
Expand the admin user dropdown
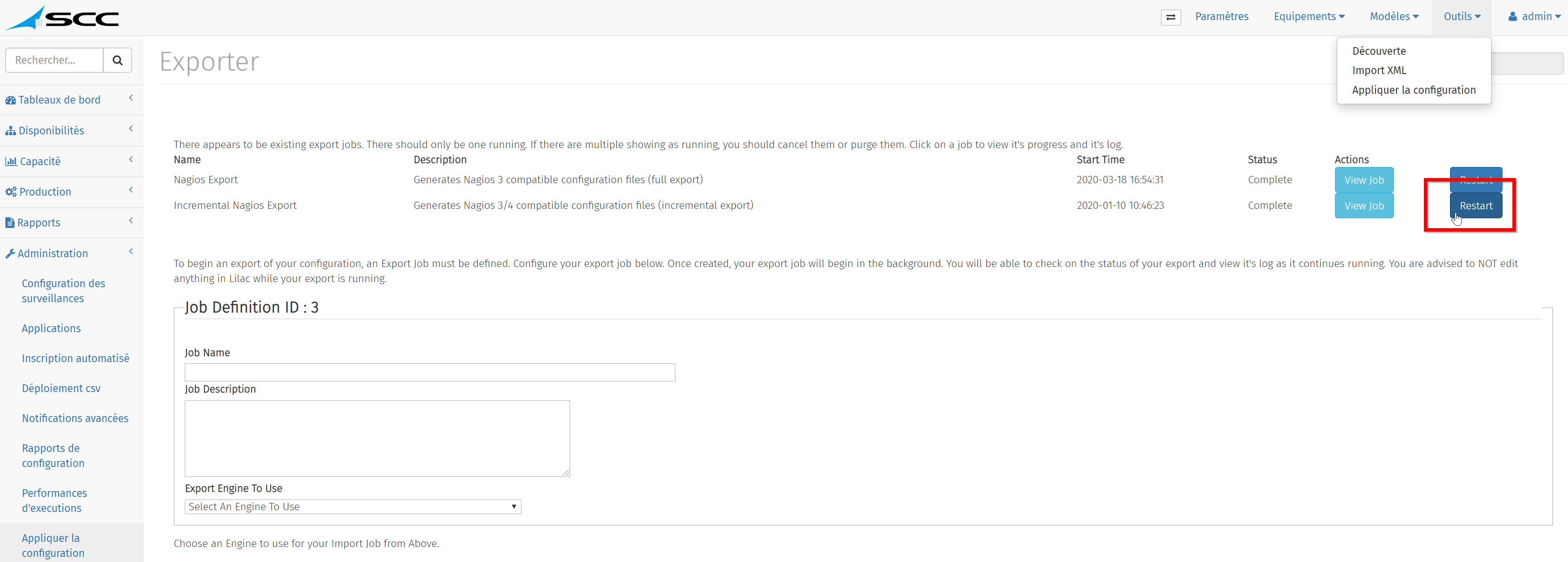pyautogui.click(x=1534, y=16)
